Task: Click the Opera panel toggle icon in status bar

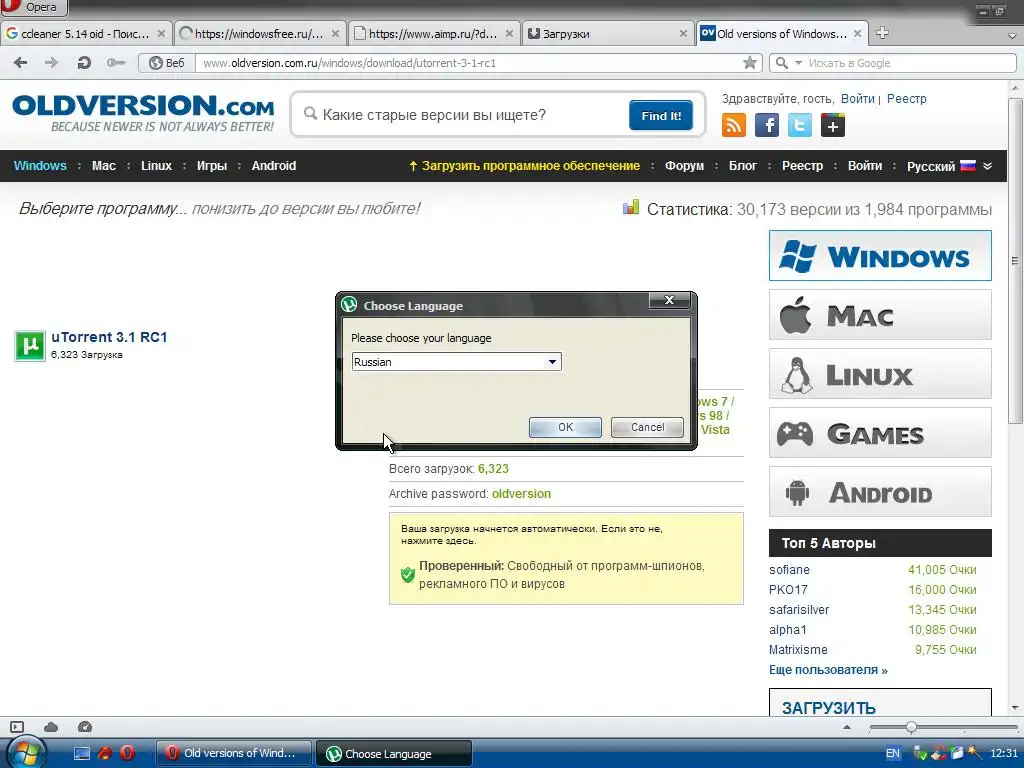Action: [x=17, y=727]
